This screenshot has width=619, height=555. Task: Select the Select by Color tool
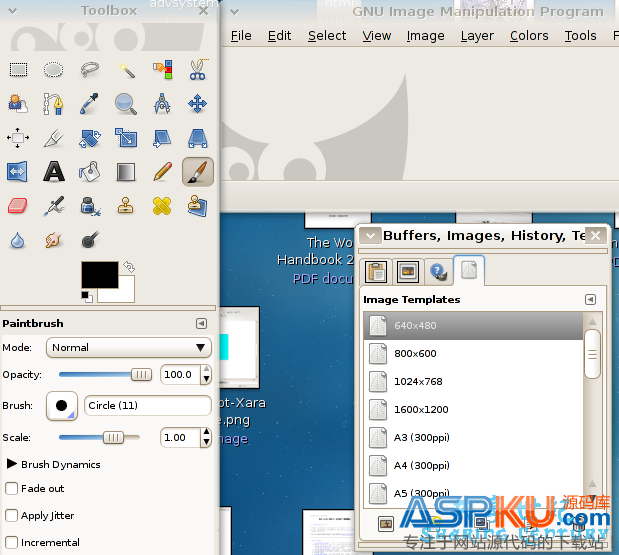163,70
